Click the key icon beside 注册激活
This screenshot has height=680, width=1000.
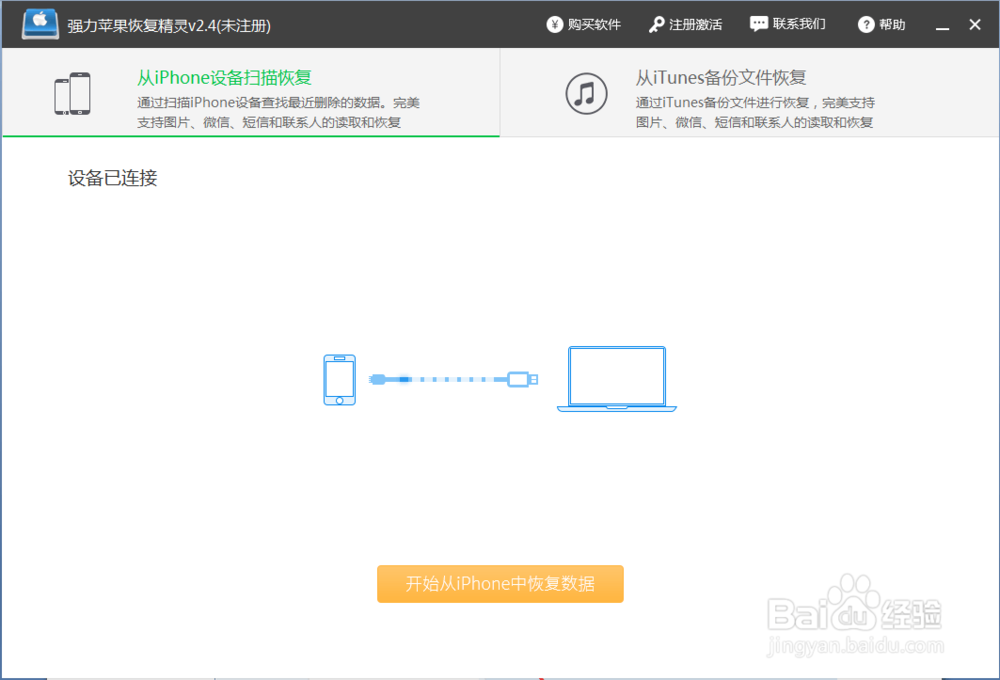coord(656,24)
